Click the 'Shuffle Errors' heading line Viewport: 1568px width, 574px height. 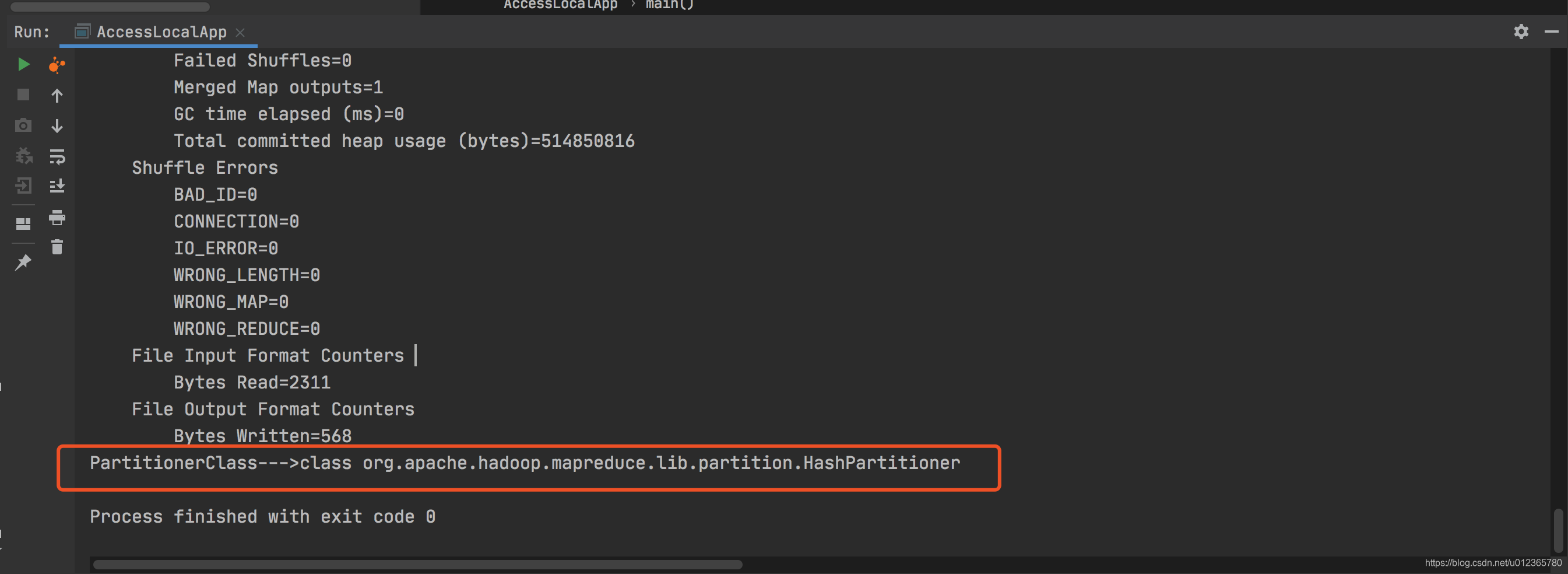205,167
